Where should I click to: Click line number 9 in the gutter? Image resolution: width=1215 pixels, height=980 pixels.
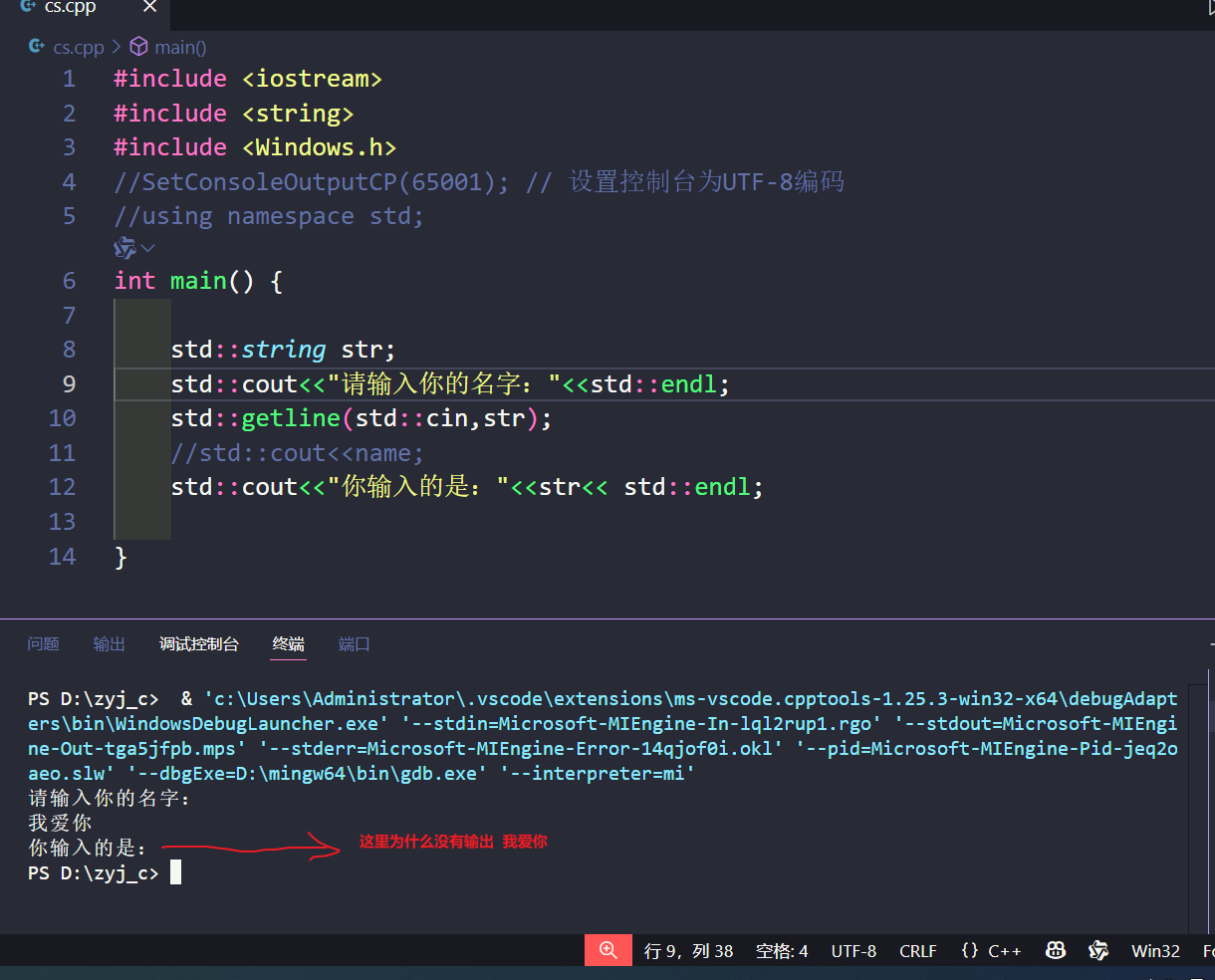point(69,384)
